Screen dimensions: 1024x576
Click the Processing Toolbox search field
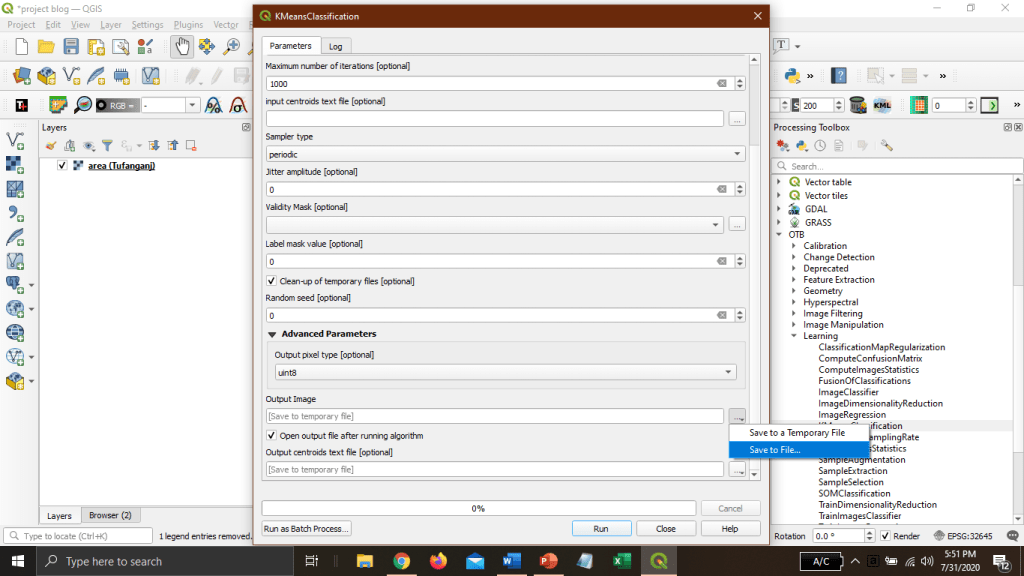tap(895, 166)
